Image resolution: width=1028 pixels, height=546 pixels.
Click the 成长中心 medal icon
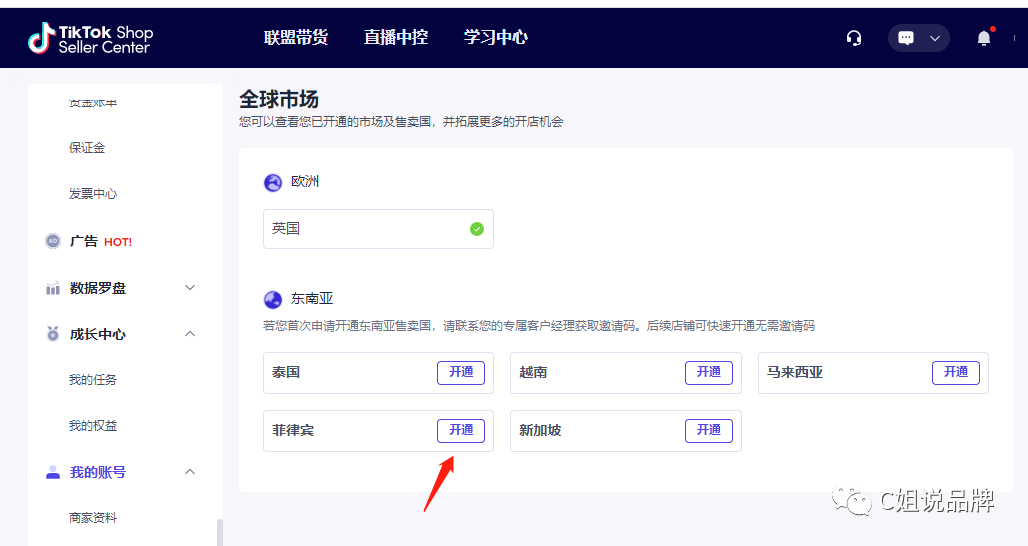click(x=53, y=334)
